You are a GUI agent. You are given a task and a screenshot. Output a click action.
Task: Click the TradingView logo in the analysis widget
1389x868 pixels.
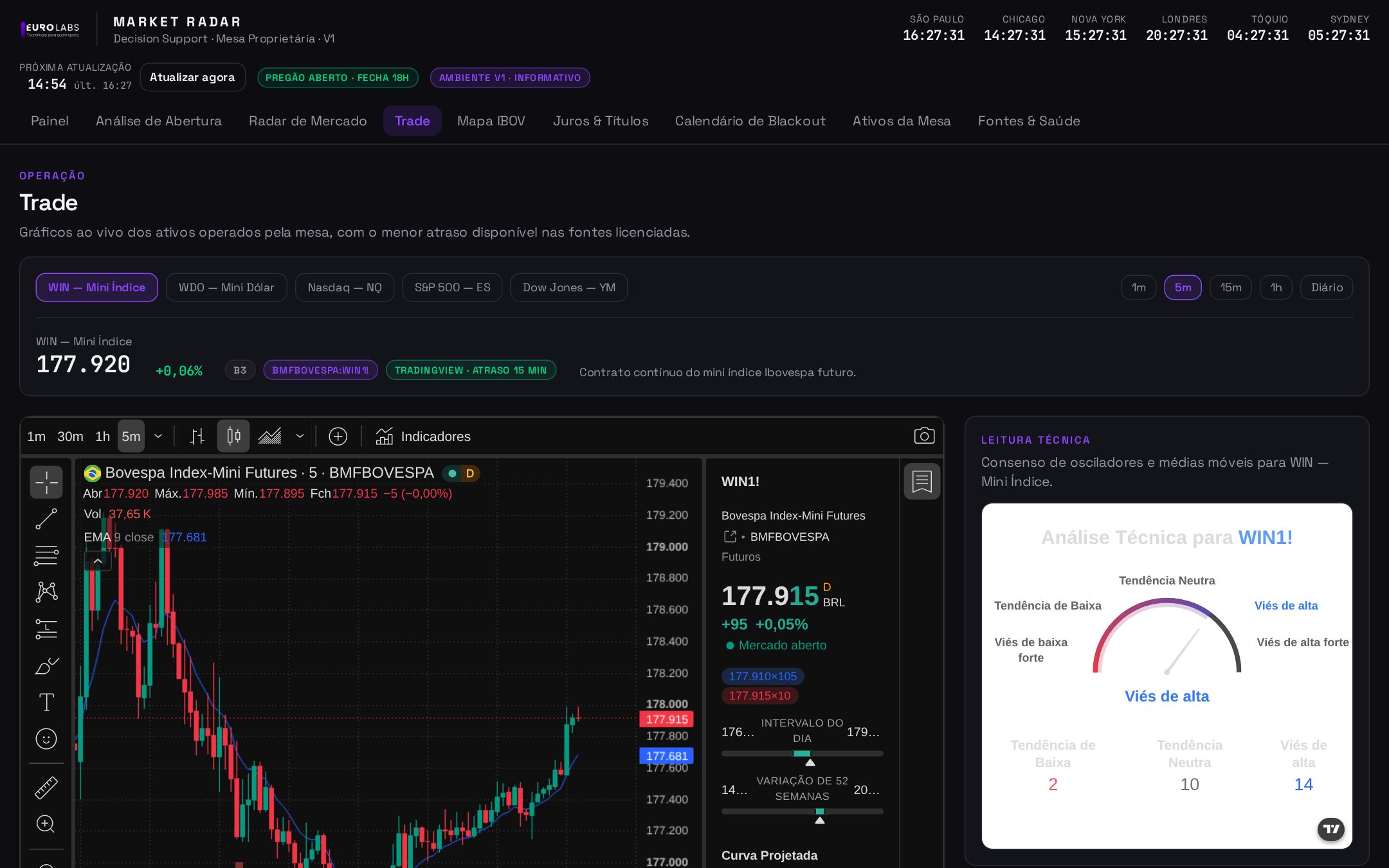pyautogui.click(x=1330, y=829)
